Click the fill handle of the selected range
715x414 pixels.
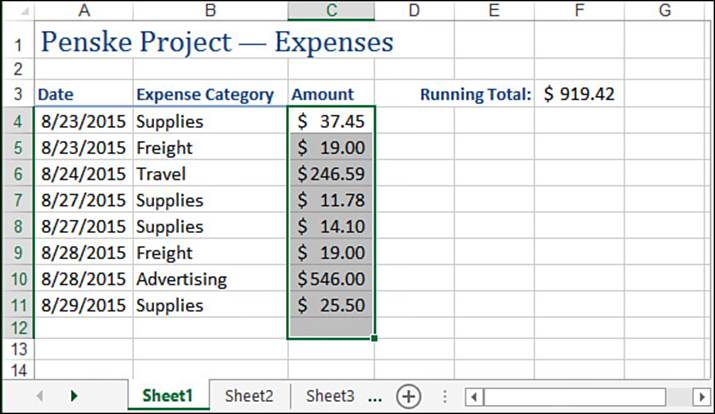[374, 338]
